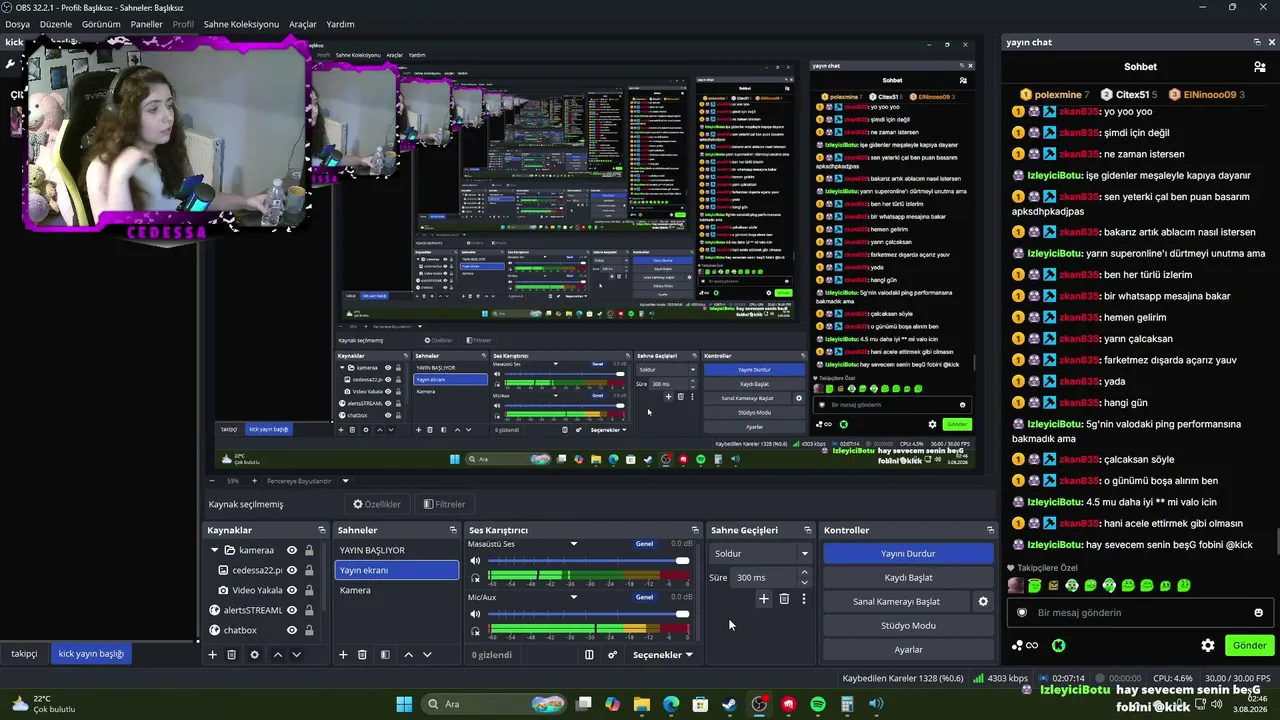Image resolution: width=1280 pixels, height=720 pixels.
Task: Open Ayarlar settings button
Action: (908, 649)
